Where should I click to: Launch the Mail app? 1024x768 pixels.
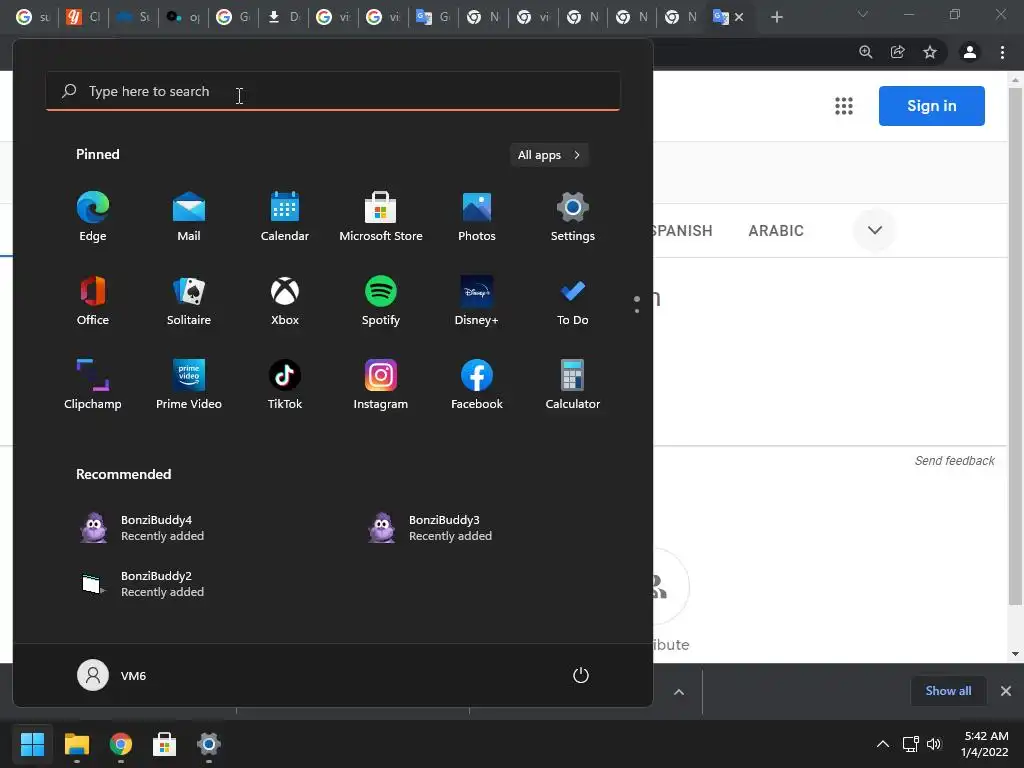click(189, 217)
